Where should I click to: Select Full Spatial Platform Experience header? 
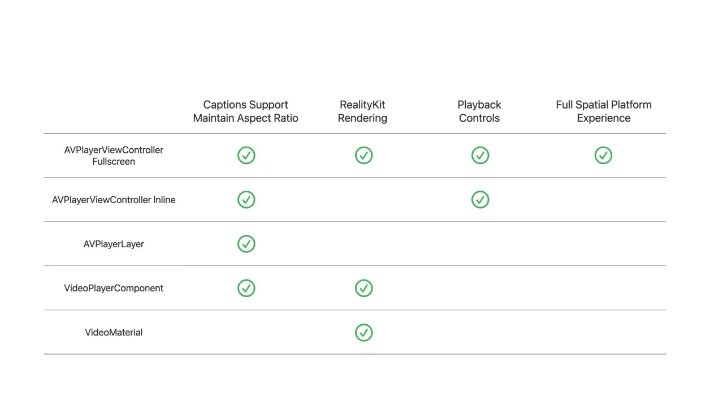tap(603, 111)
